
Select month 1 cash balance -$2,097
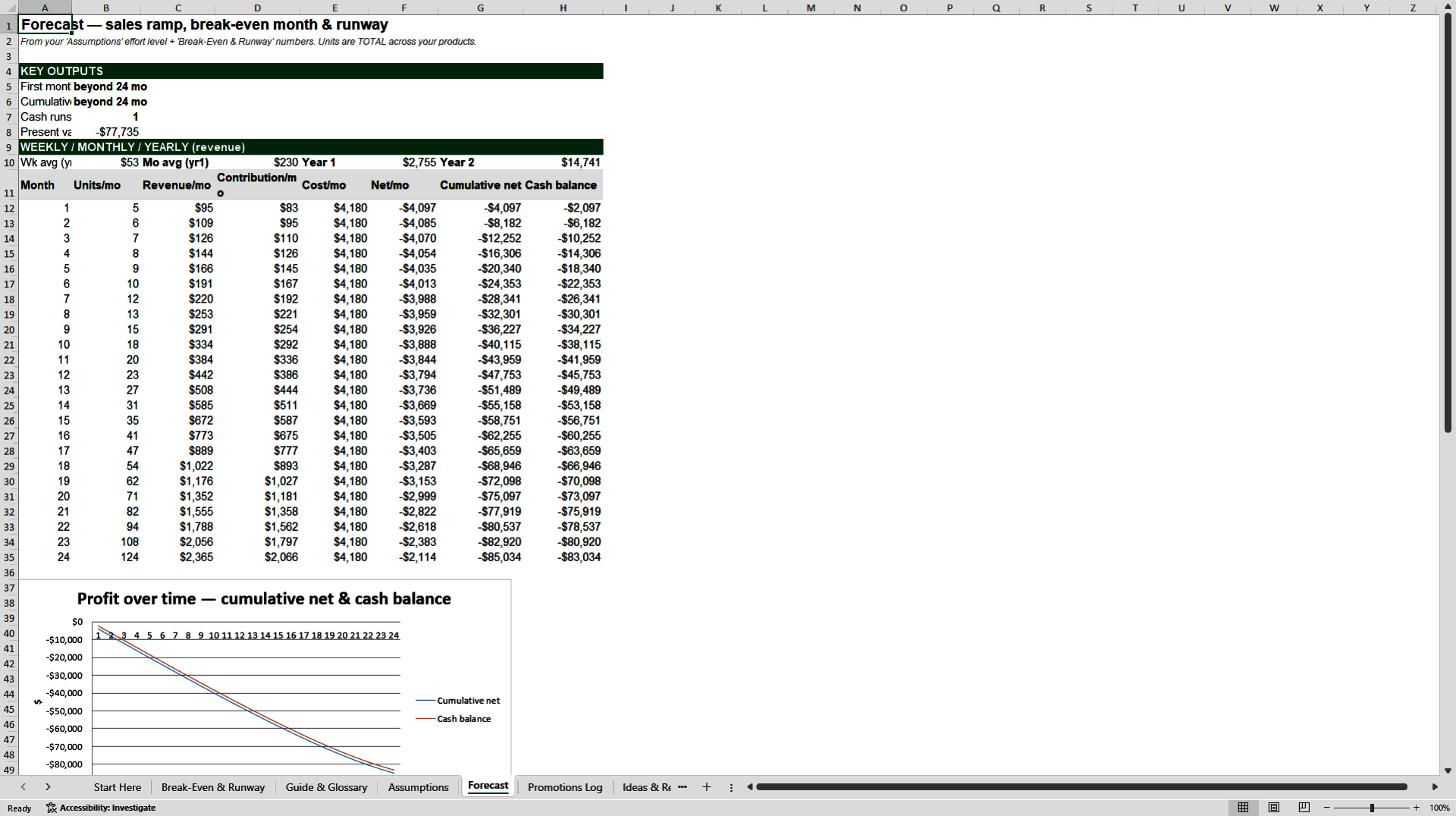[x=563, y=208]
